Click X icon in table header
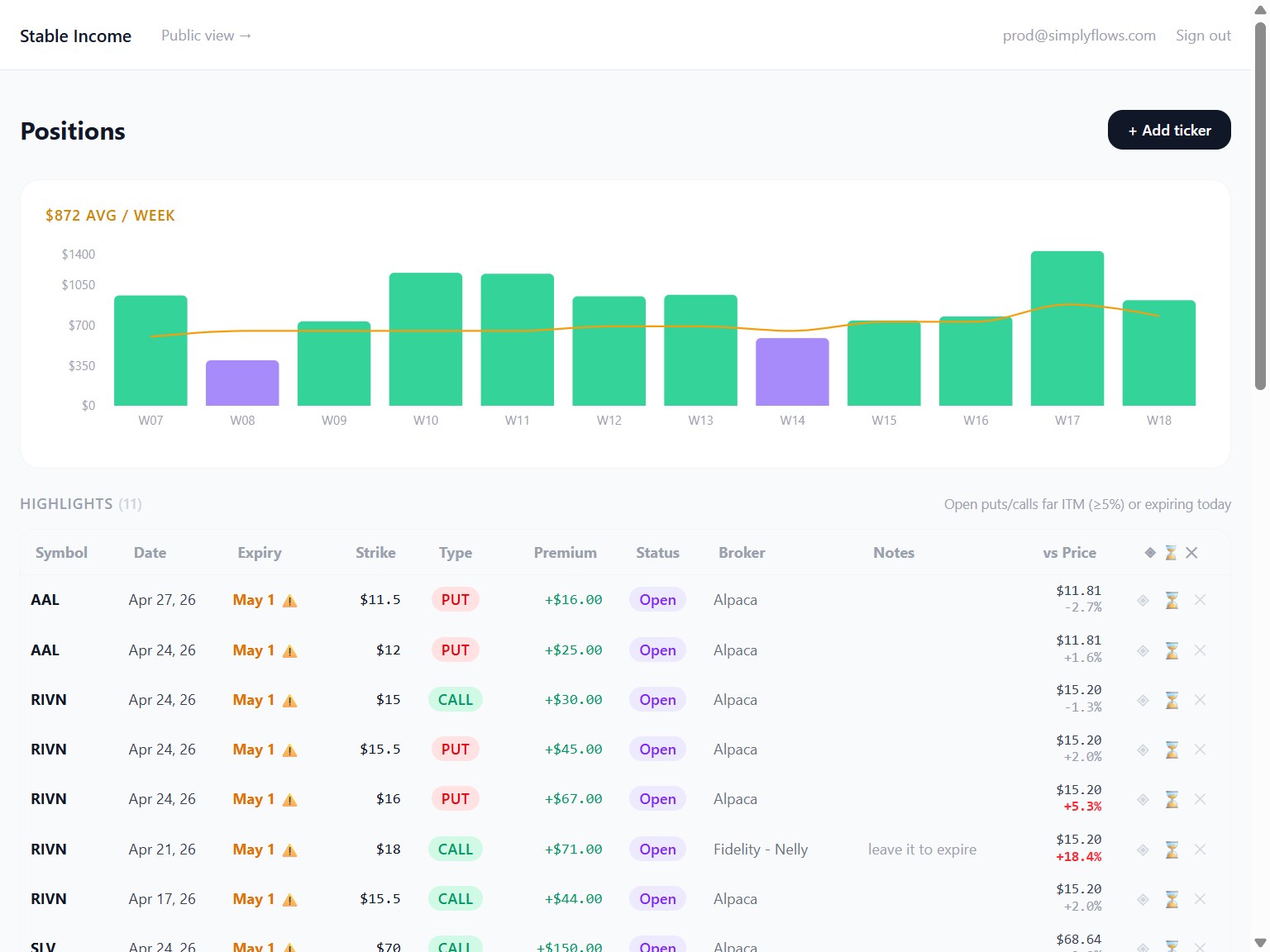The height and width of the screenshot is (952, 1270). tap(1191, 553)
